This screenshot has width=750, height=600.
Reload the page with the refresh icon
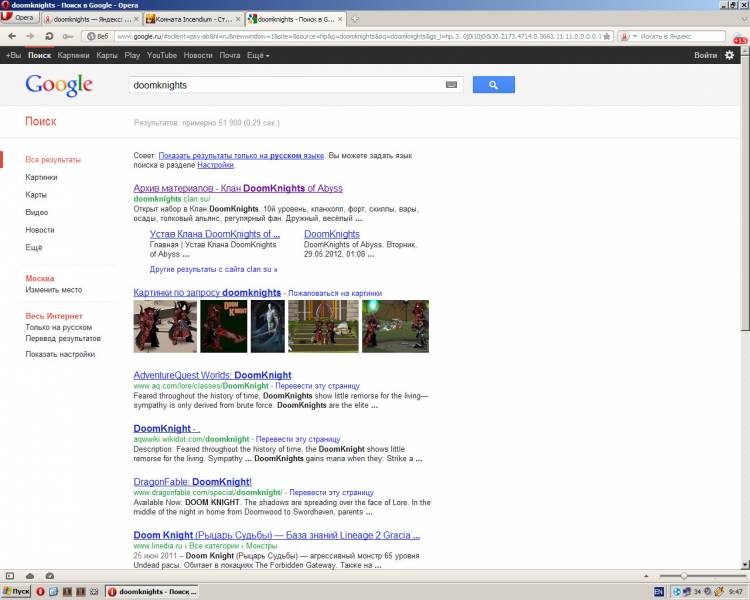[49, 36]
